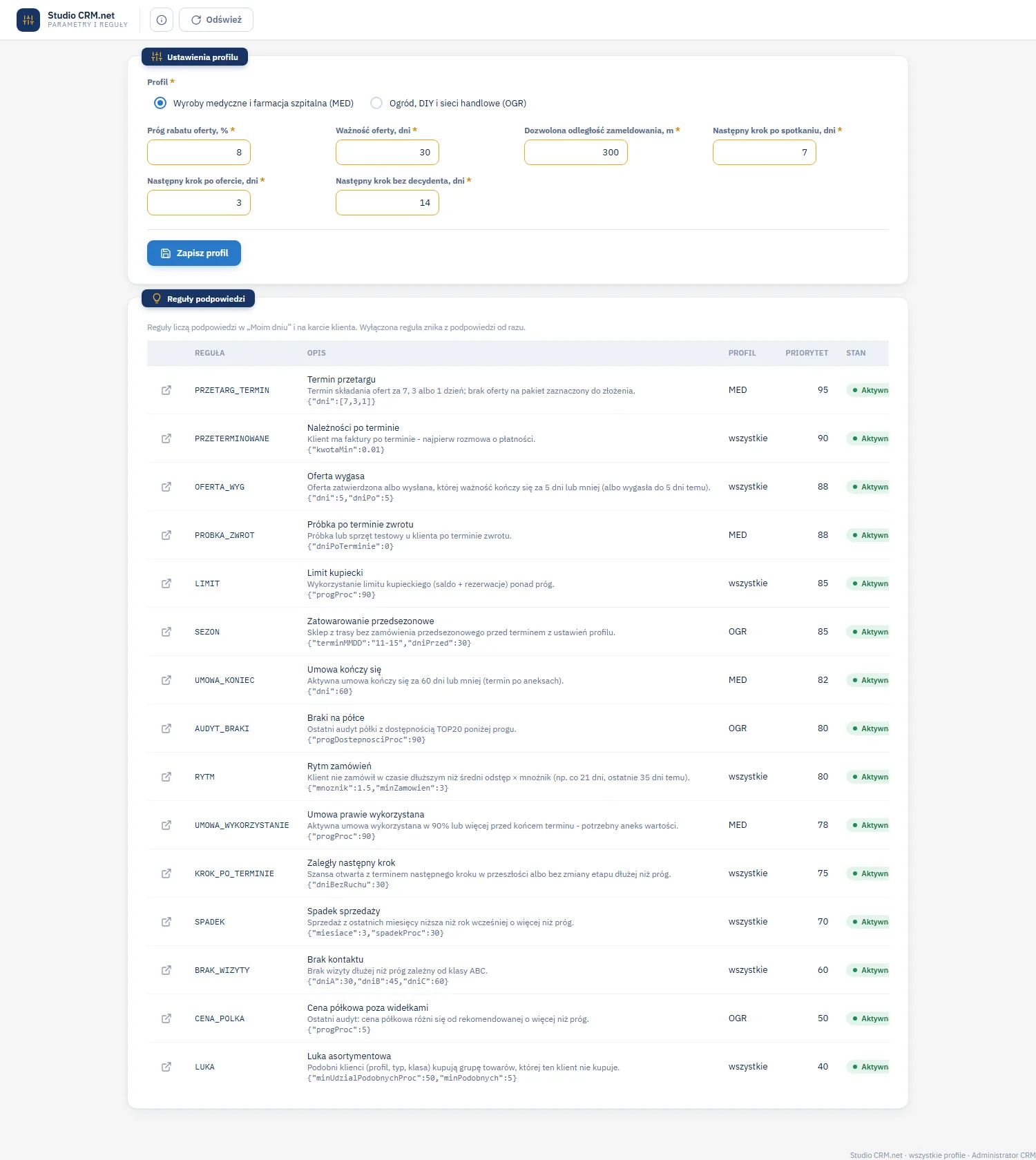This screenshot has width=1036, height=1160.
Task: Click the Aktywna status badge for RYTM
Action: [x=868, y=777]
